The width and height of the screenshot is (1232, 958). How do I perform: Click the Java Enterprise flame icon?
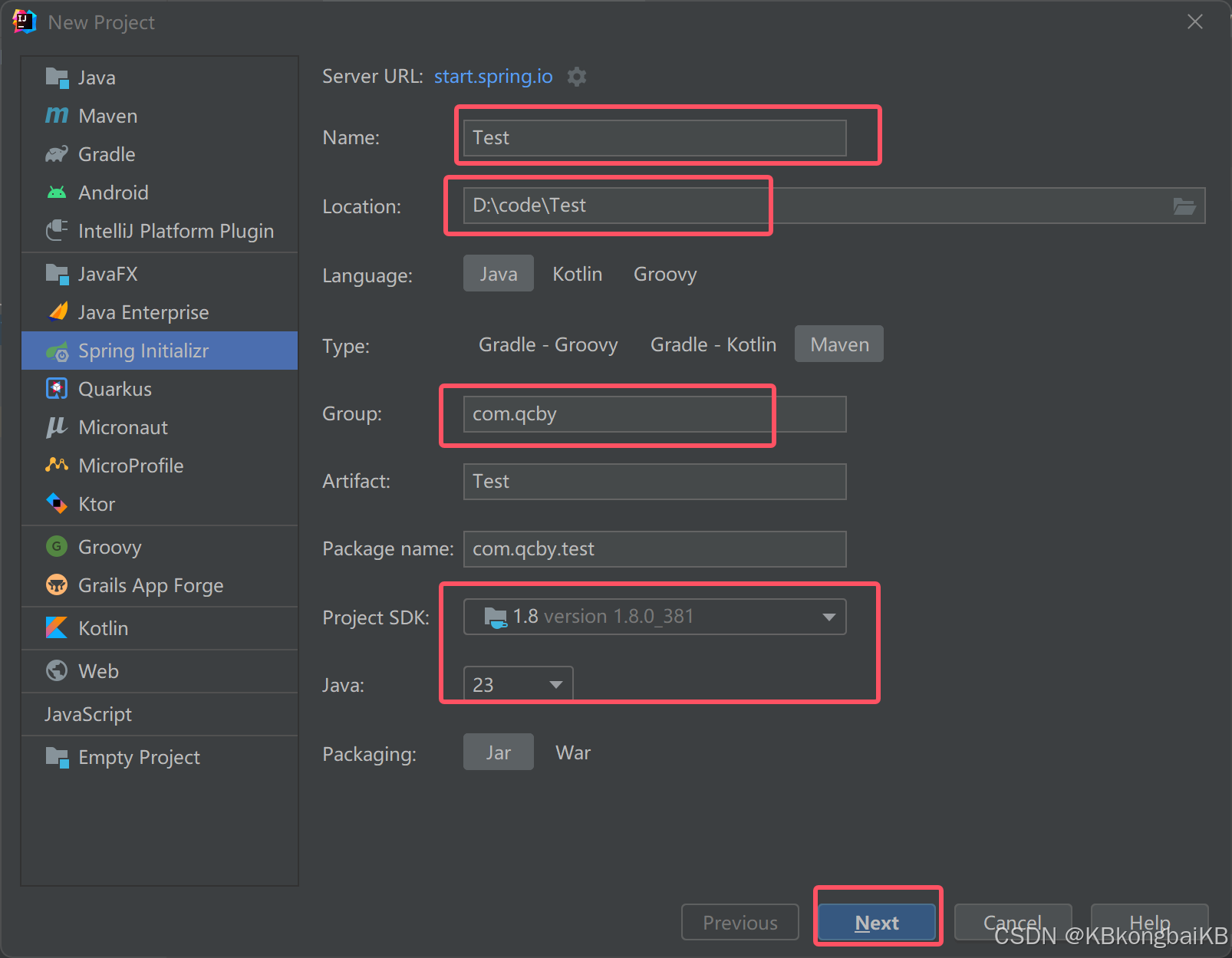click(58, 311)
